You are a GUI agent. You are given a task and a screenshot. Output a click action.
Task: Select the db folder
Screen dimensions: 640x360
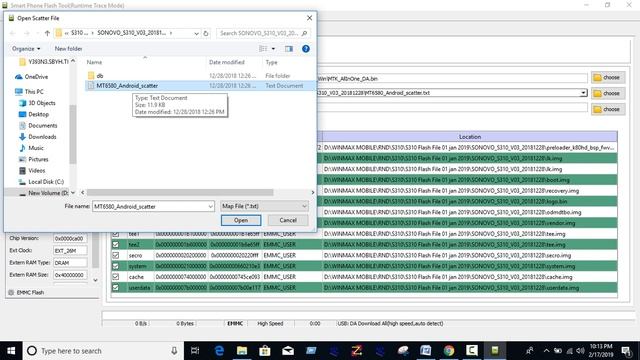100,76
